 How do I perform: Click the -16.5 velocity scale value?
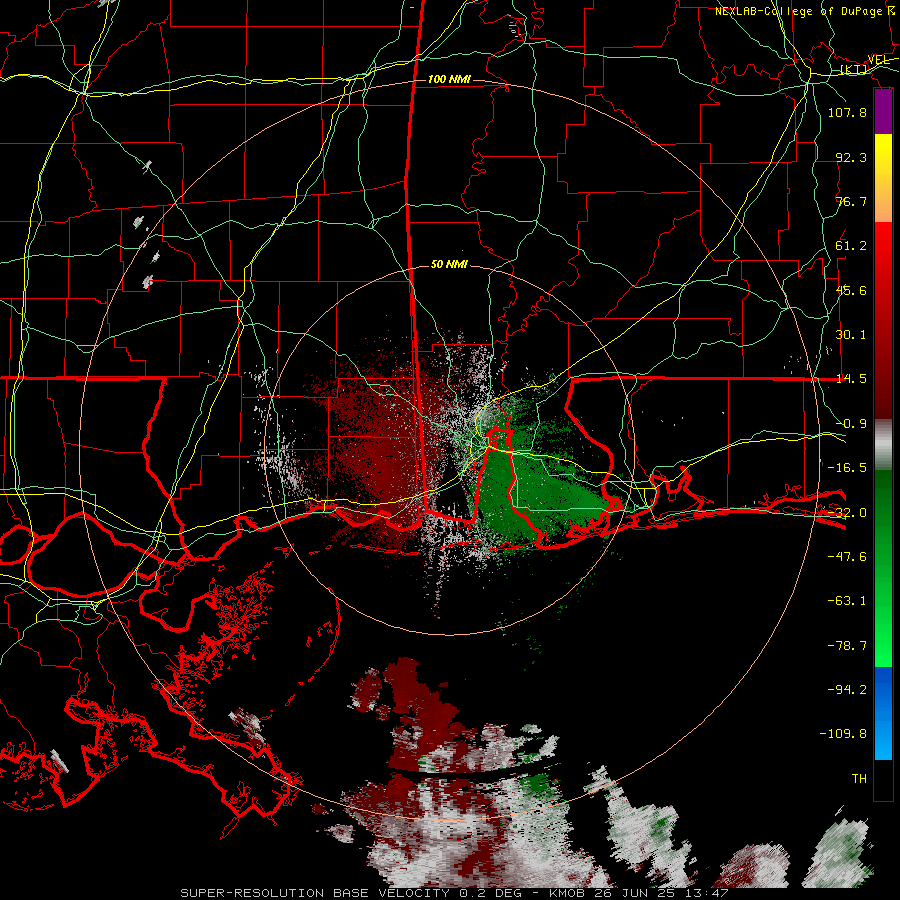[x=847, y=467]
